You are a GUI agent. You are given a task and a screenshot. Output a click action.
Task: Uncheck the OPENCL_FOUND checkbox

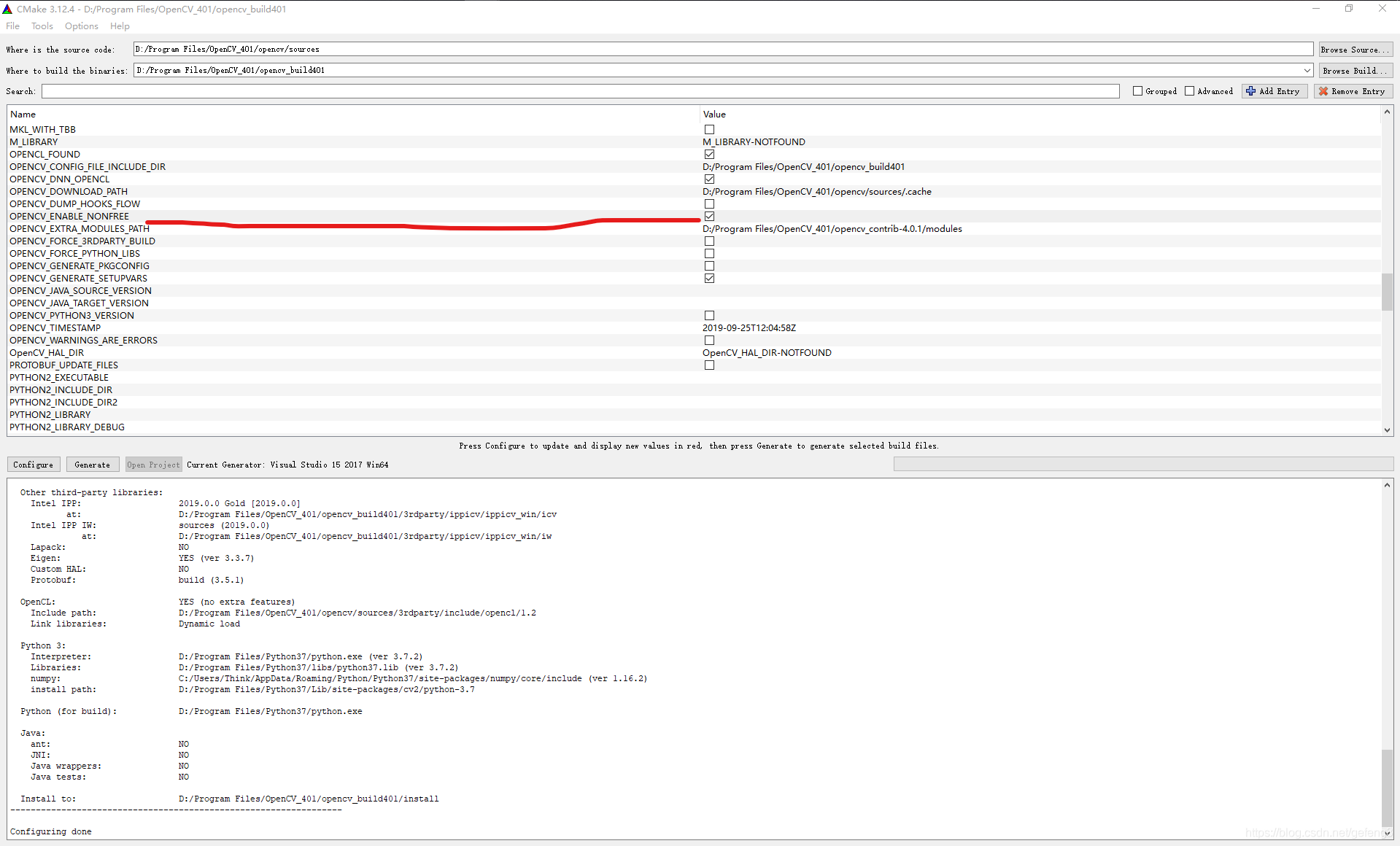(x=709, y=155)
